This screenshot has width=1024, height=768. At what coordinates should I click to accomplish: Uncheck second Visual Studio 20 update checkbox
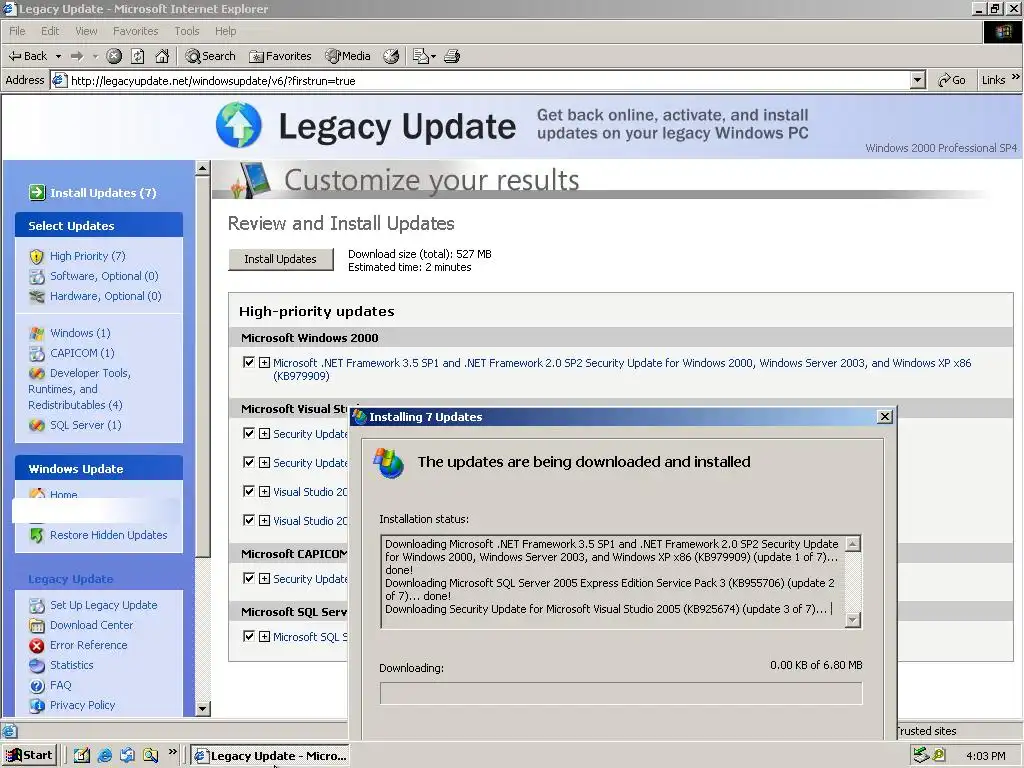[x=248, y=520]
